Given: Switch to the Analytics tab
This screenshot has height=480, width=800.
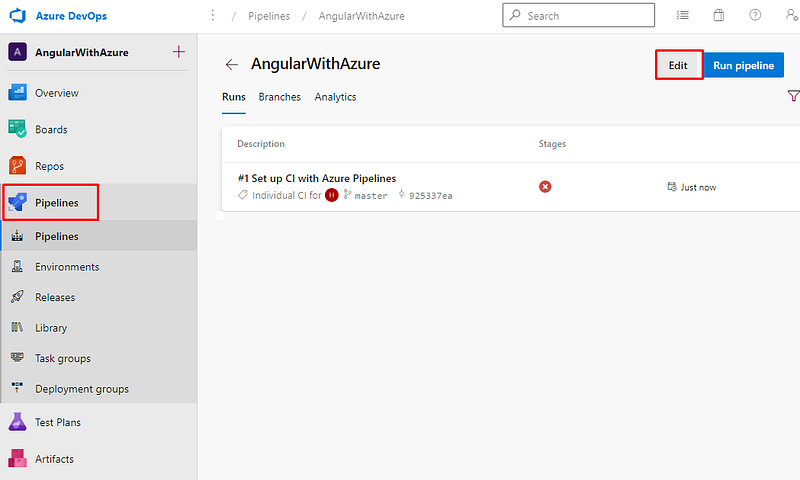Looking at the screenshot, I should coord(335,97).
